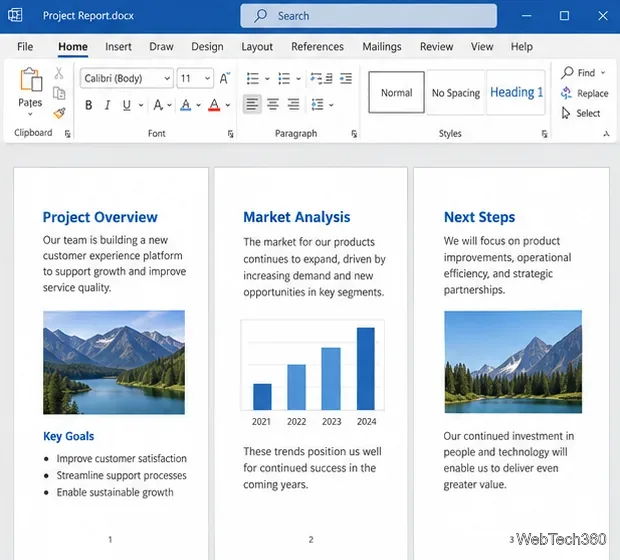The width and height of the screenshot is (620, 560).
Task: Click the 'Market Analysis' heading
Action: 297,217
